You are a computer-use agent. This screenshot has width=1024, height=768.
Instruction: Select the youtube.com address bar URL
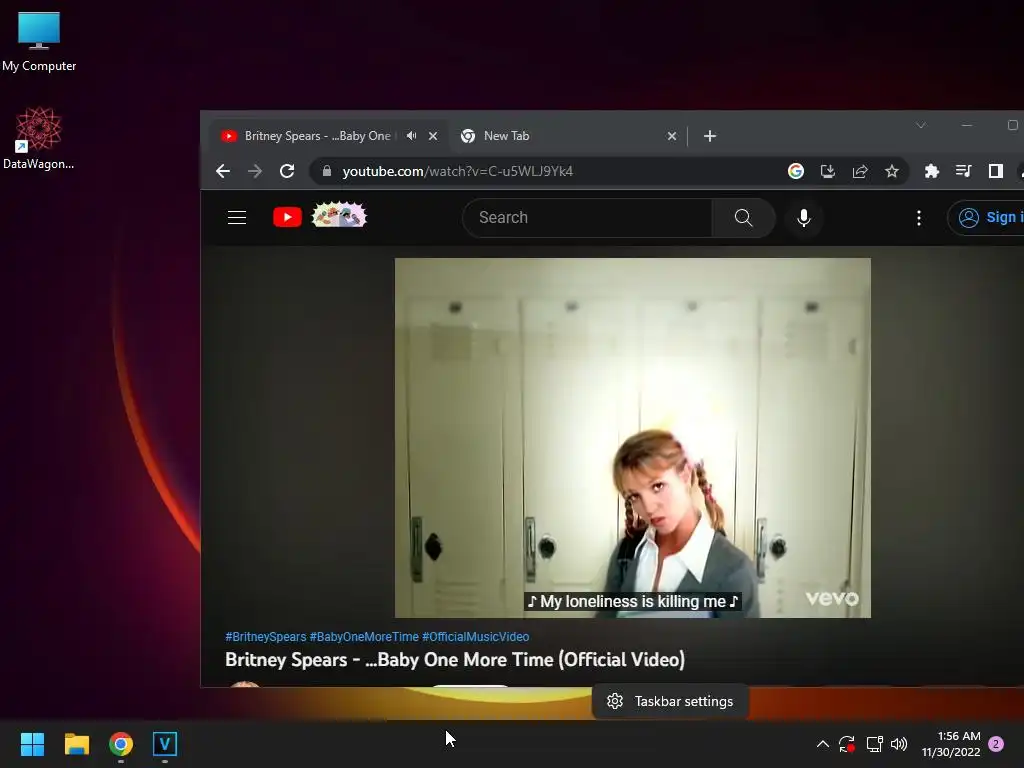pyautogui.click(x=458, y=171)
